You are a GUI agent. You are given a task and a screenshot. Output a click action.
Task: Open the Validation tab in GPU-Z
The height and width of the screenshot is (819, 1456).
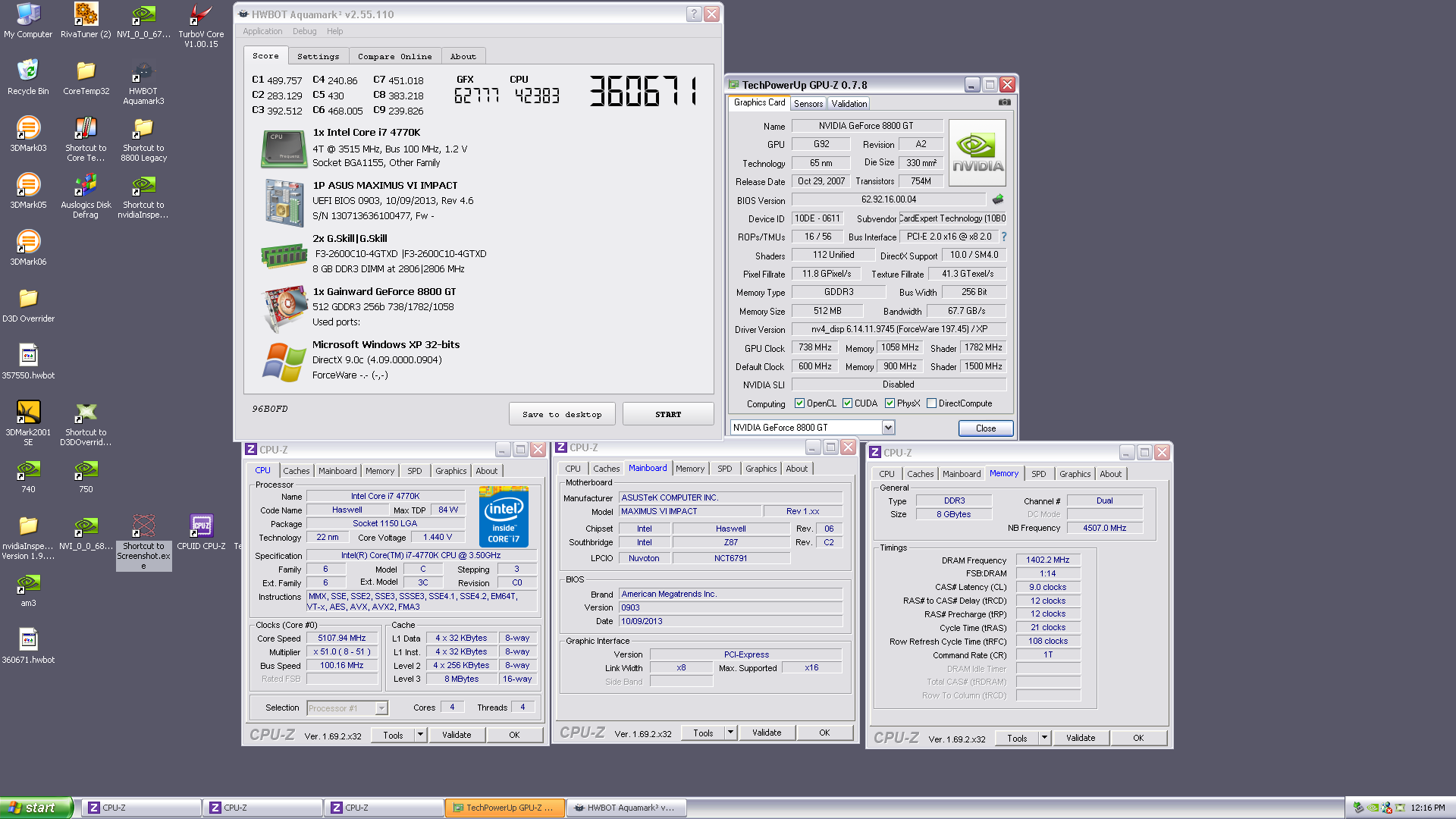click(849, 104)
